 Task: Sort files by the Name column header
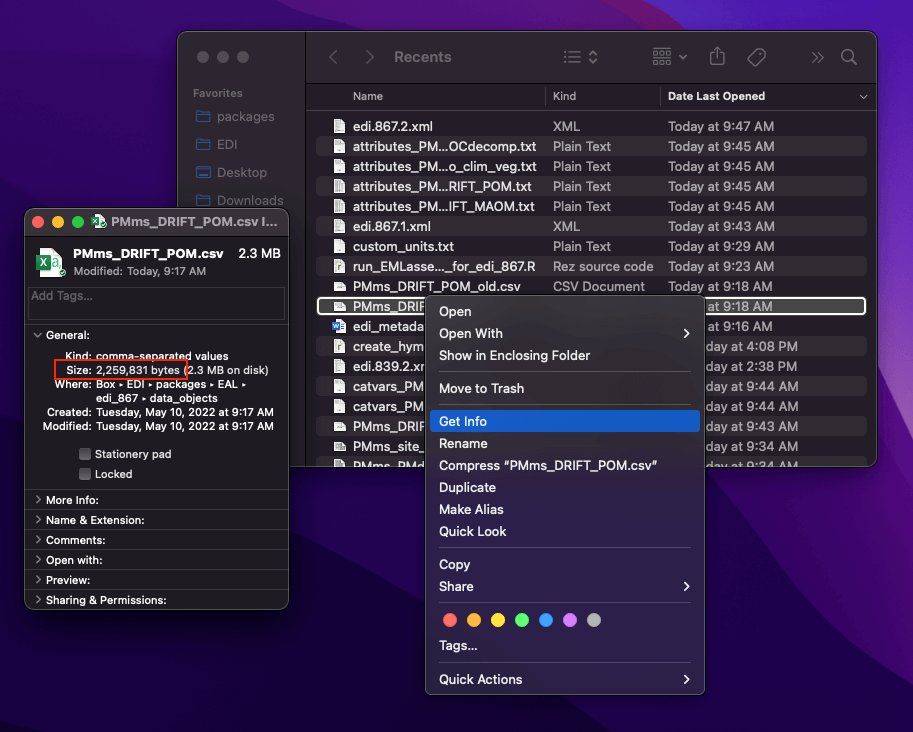368,97
